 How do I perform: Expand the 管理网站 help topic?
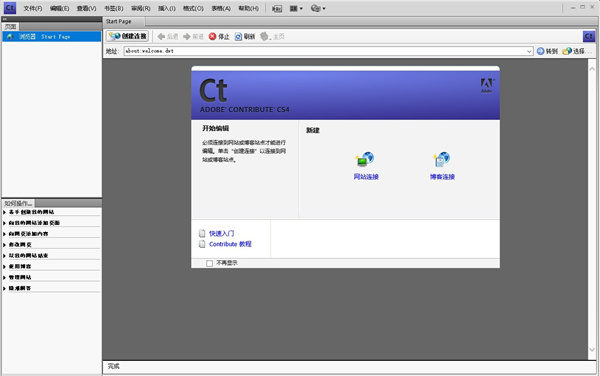[20, 277]
